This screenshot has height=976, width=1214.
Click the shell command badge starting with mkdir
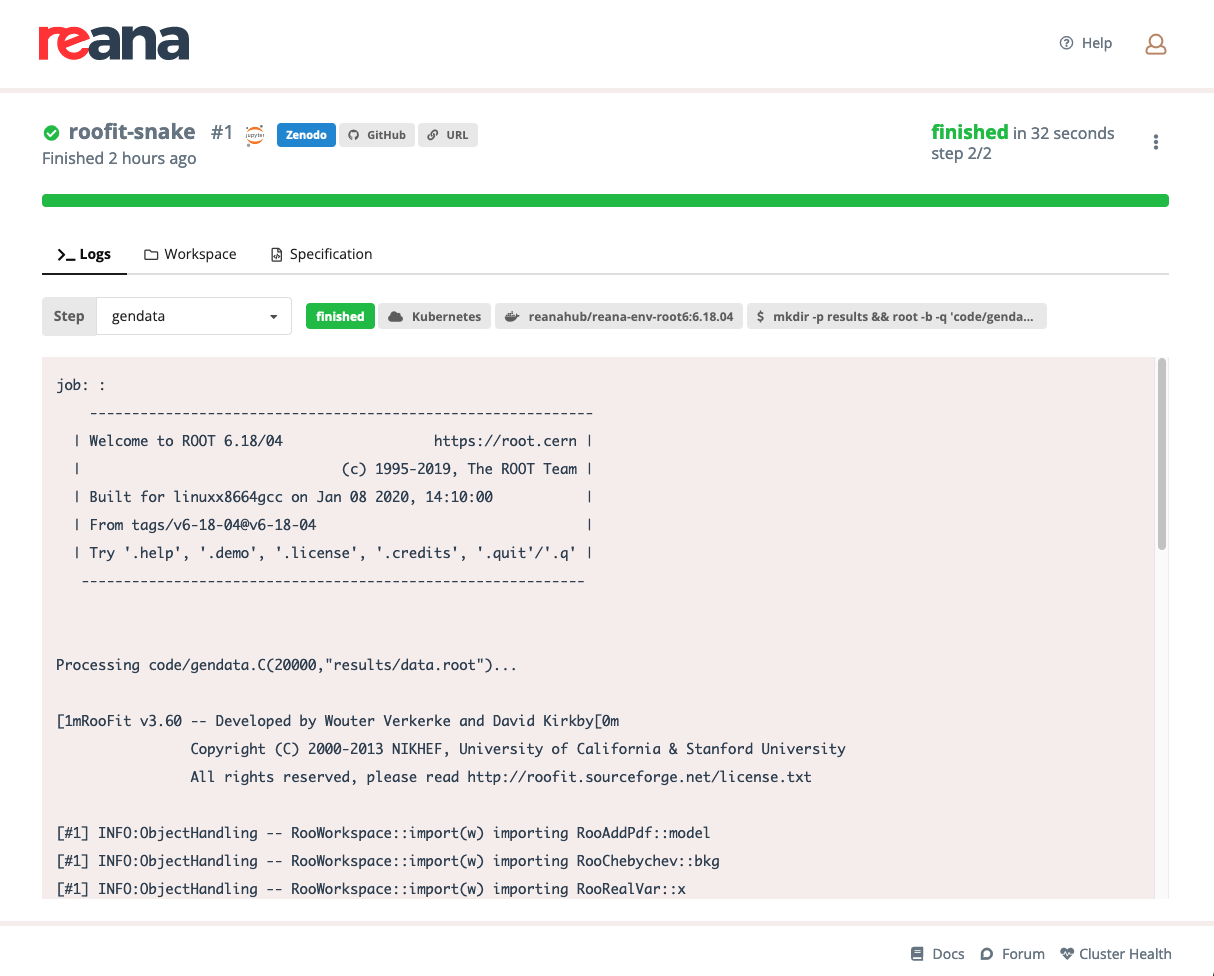(x=897, y=315)
